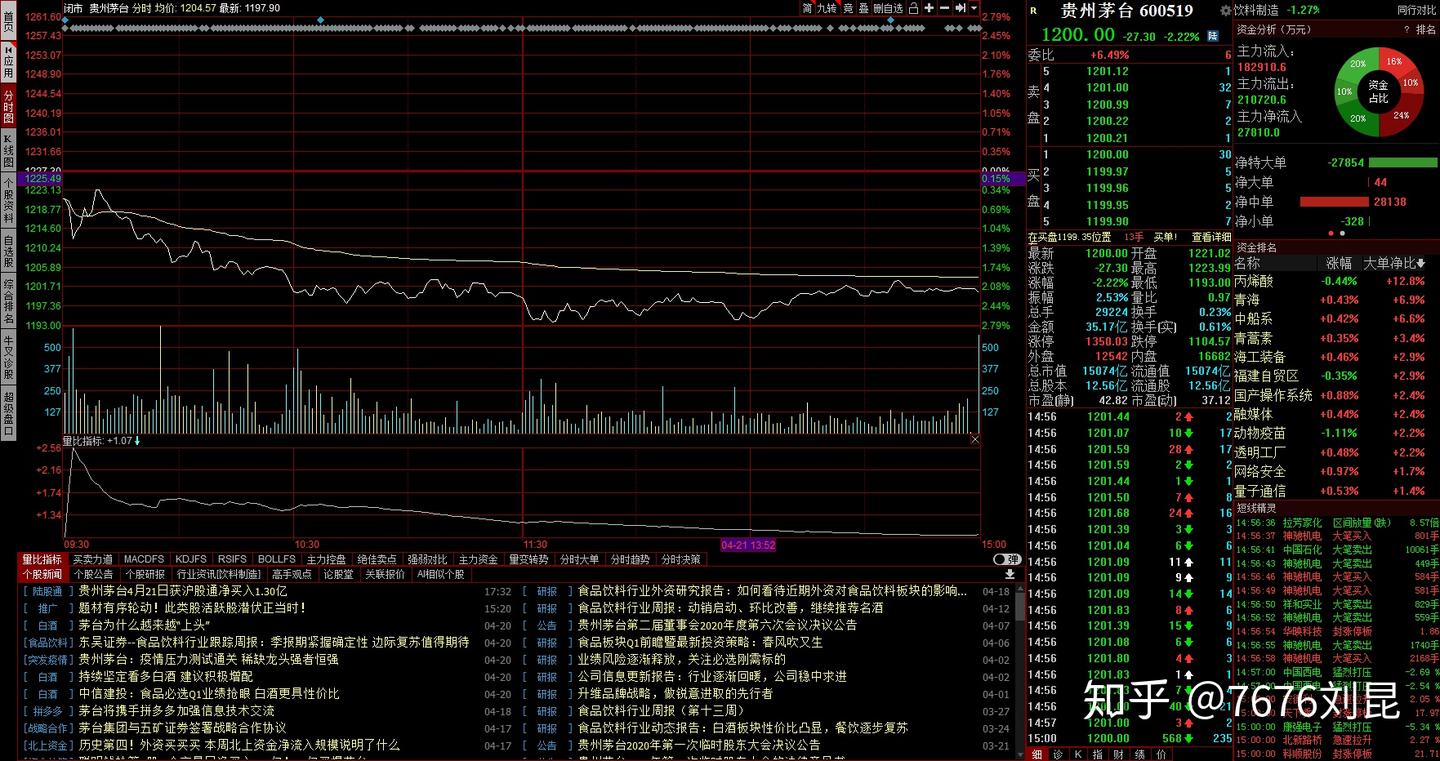Open news 贵州茅台4月21日获沪股通净买入1.30亿

(182, 591)
